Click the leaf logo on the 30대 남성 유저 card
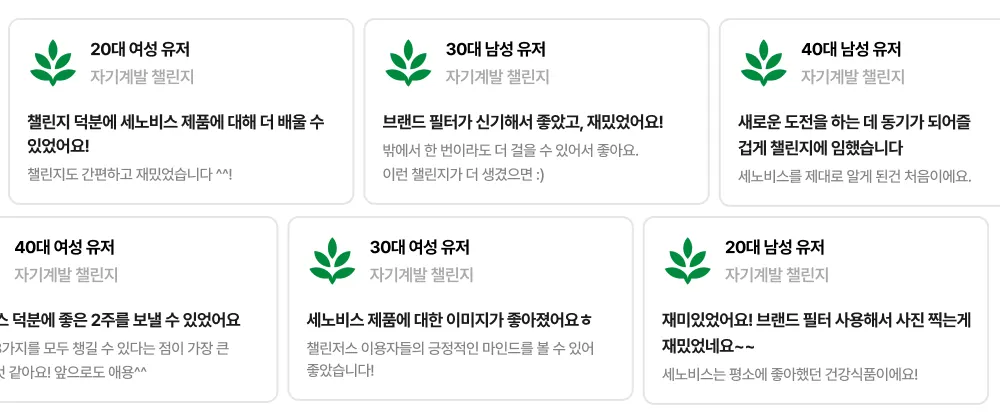This screenshot has height=420, width=1000. coord(408,62)
